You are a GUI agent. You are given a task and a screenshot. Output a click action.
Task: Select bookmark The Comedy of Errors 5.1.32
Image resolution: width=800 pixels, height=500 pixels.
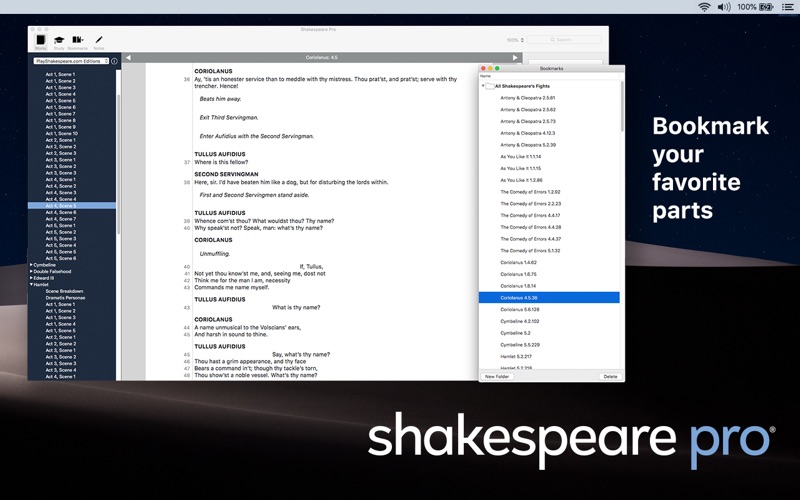pyautogui.click(x=530, y=251)
